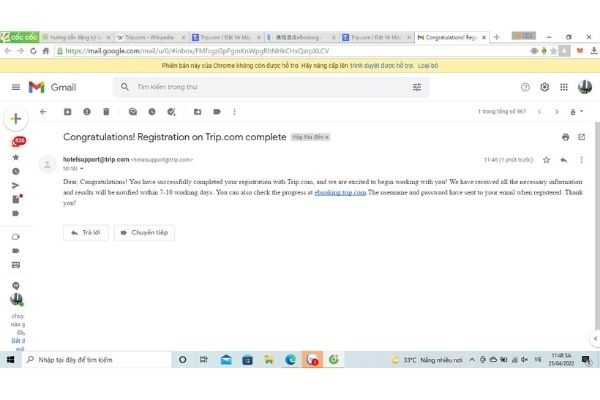This screenshot has height=400, width=600.
Task: Click the reply arrow icon beside the star
Action: tap(564, 159)
